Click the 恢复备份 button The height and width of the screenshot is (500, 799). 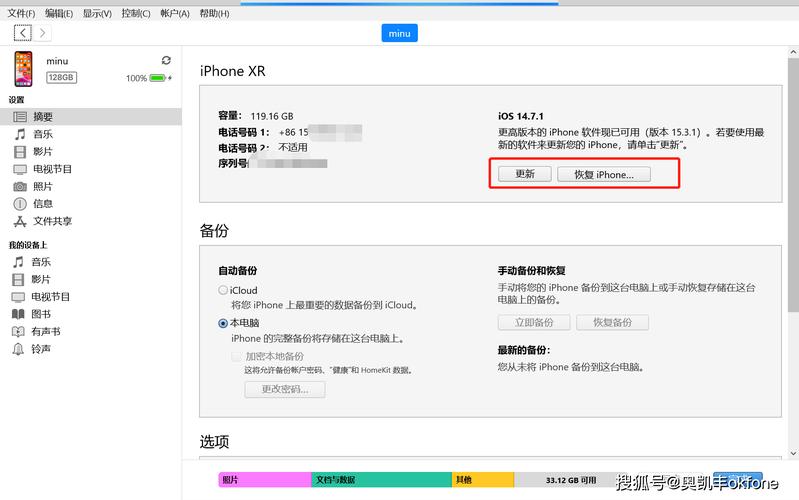click(612, 322)
